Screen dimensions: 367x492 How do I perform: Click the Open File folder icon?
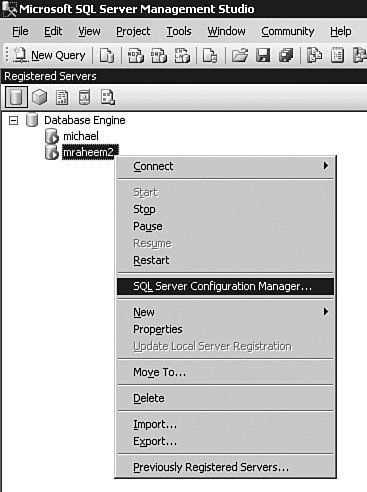pyautogui.click(x=240, y=55)
